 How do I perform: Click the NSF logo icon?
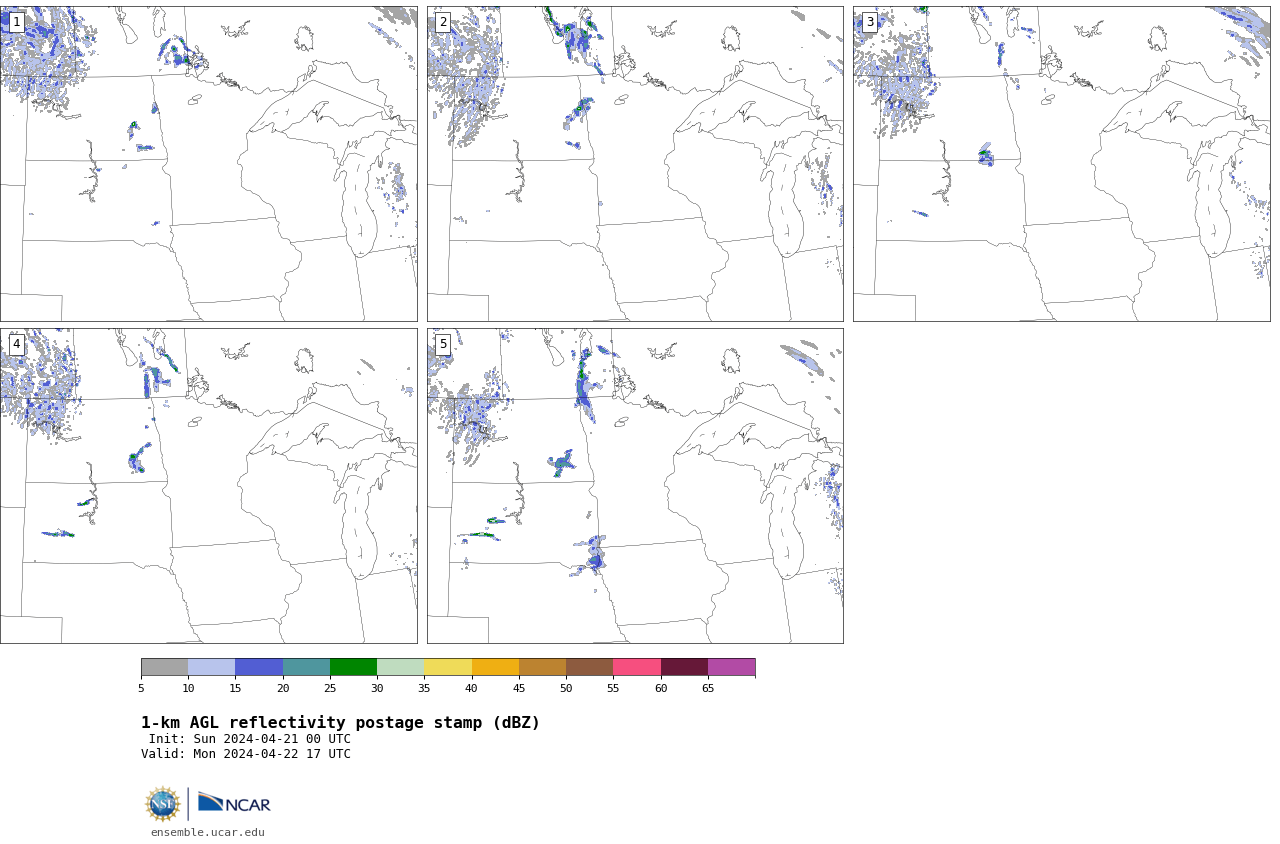click(x=162, y=803)
